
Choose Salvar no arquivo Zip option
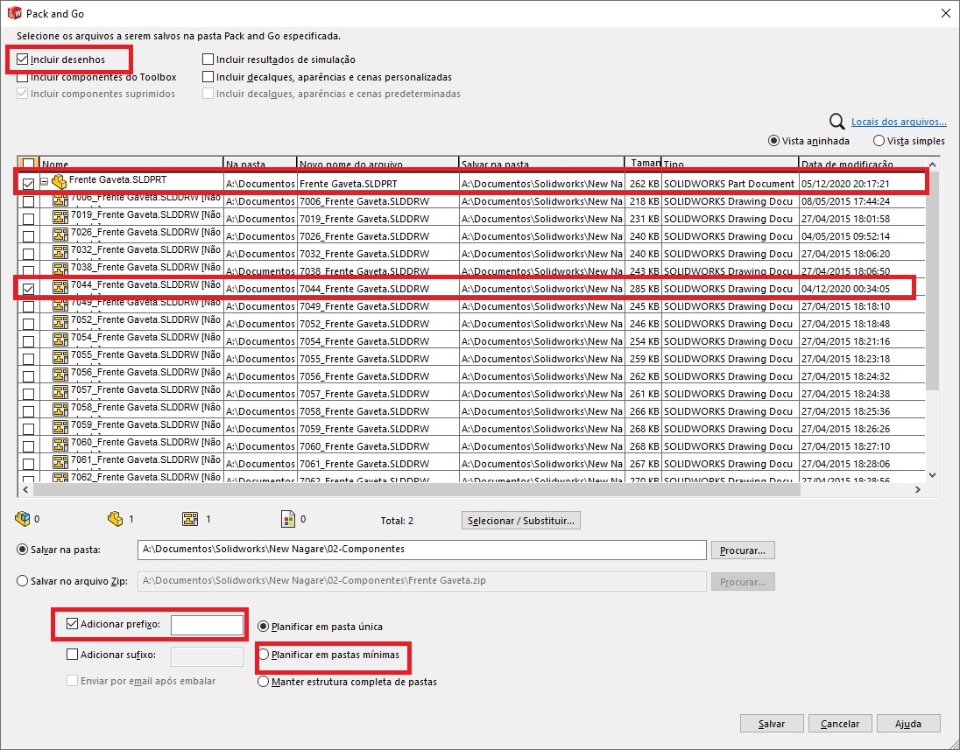click(23, 581)
